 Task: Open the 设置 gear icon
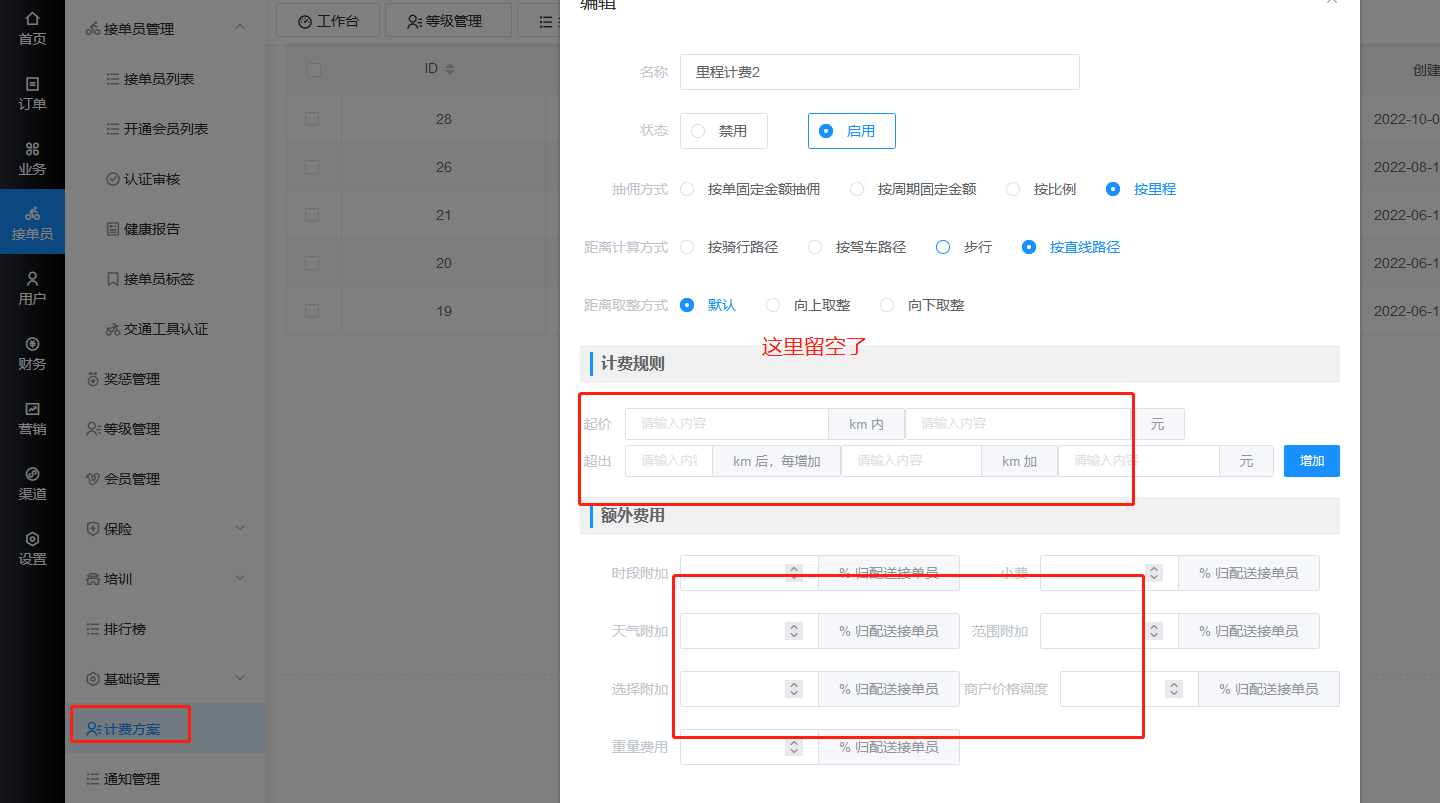32,539
